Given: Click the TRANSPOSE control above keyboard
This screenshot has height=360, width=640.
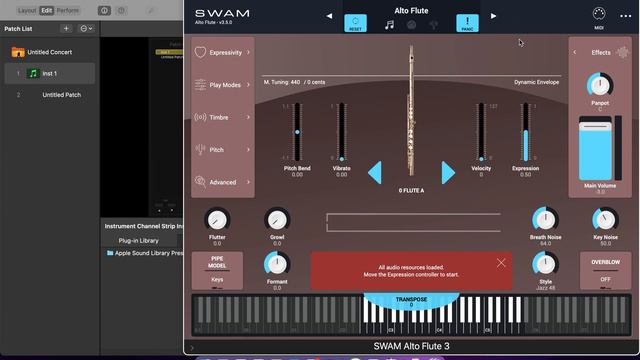Looking at the screenshot, I should point(411,302).
